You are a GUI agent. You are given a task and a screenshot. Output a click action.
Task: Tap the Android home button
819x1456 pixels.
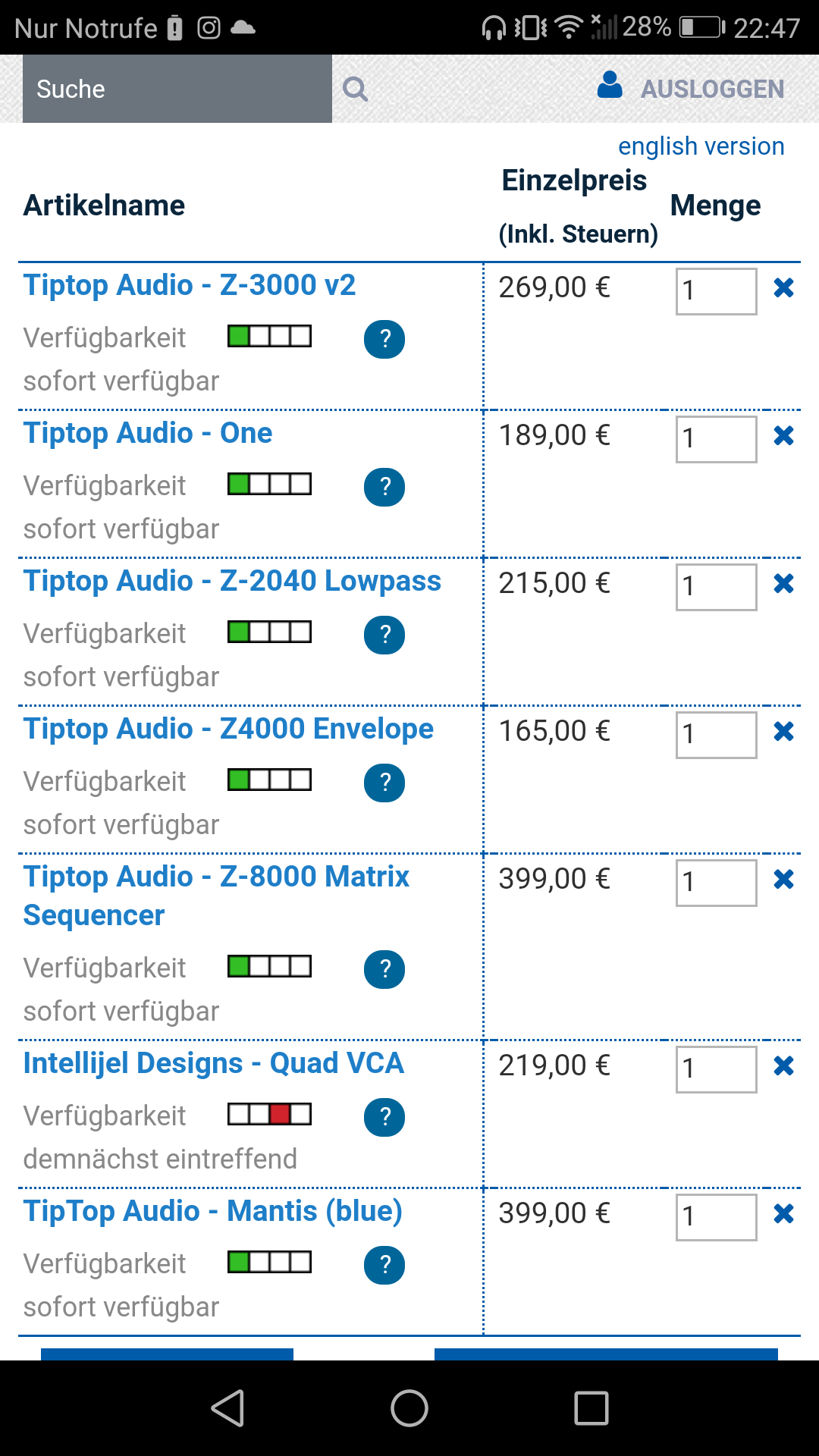pos(409,1408)
